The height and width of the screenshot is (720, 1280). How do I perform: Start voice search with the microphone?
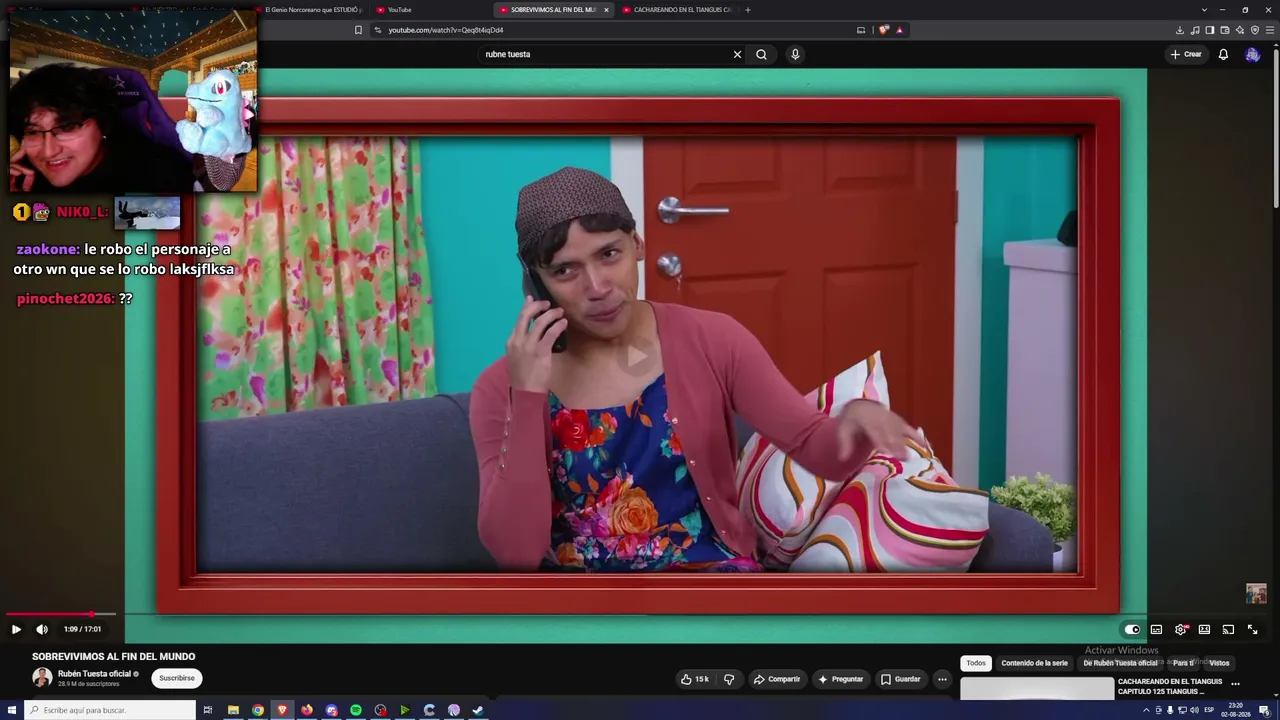pos(795,54)
